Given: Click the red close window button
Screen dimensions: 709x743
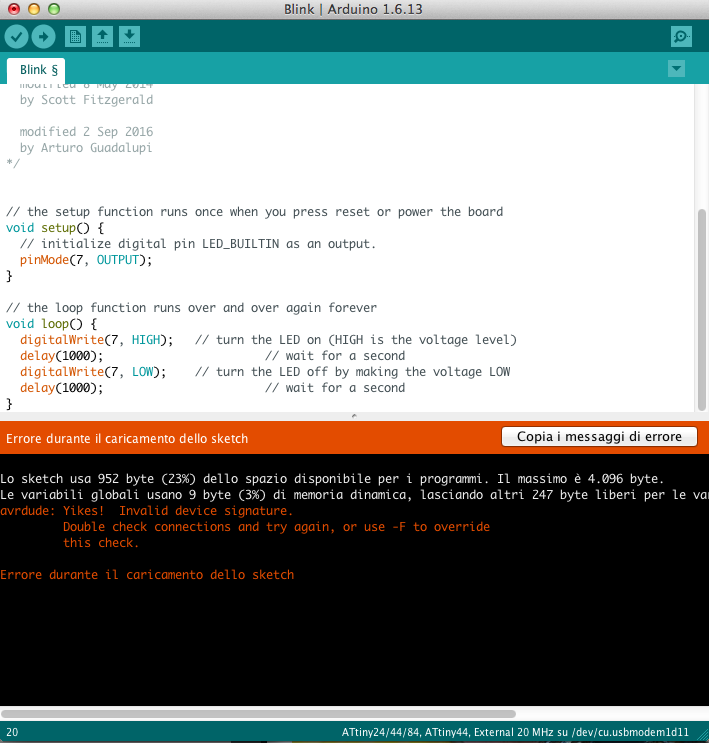Looking at the screenshot, I should (x=14, y=9).
